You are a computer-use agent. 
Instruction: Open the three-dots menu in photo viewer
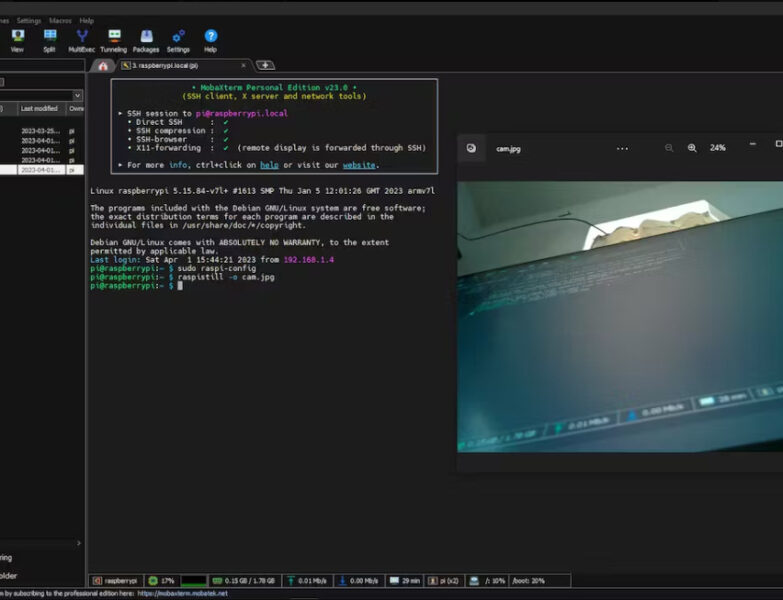622,148
